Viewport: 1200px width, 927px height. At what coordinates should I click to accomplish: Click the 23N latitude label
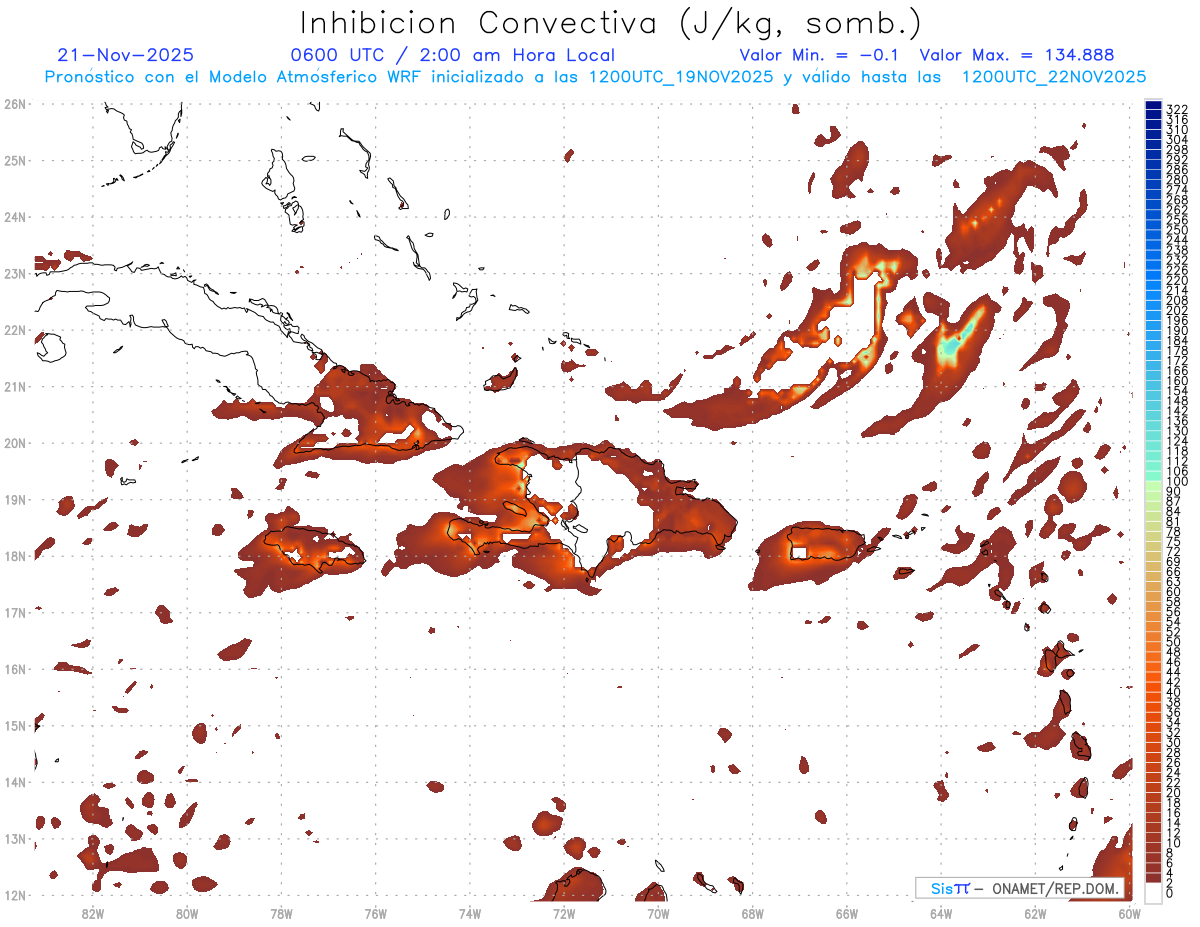click(15, 273)
